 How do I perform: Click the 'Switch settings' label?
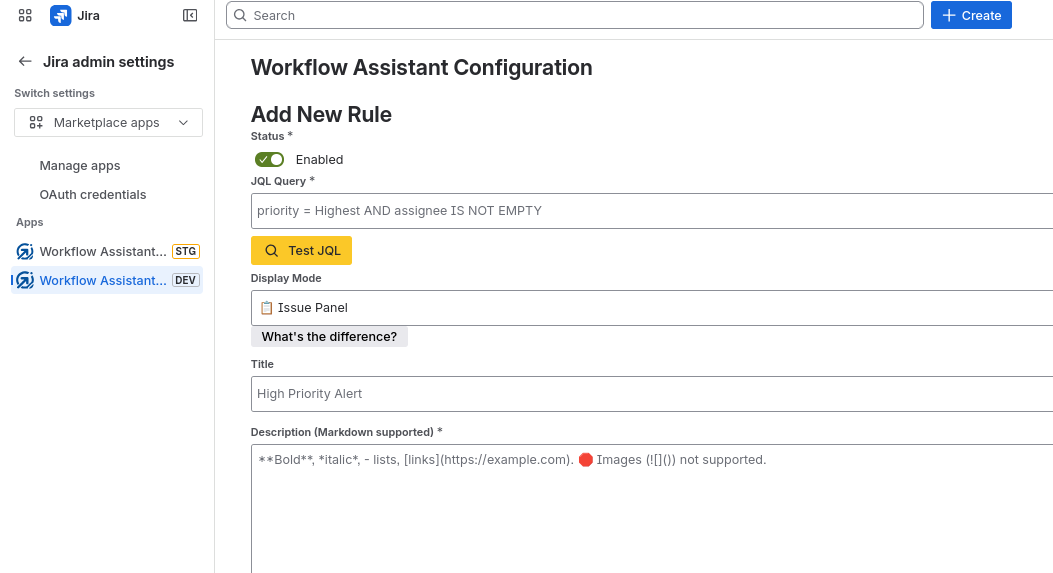[54, 93]
